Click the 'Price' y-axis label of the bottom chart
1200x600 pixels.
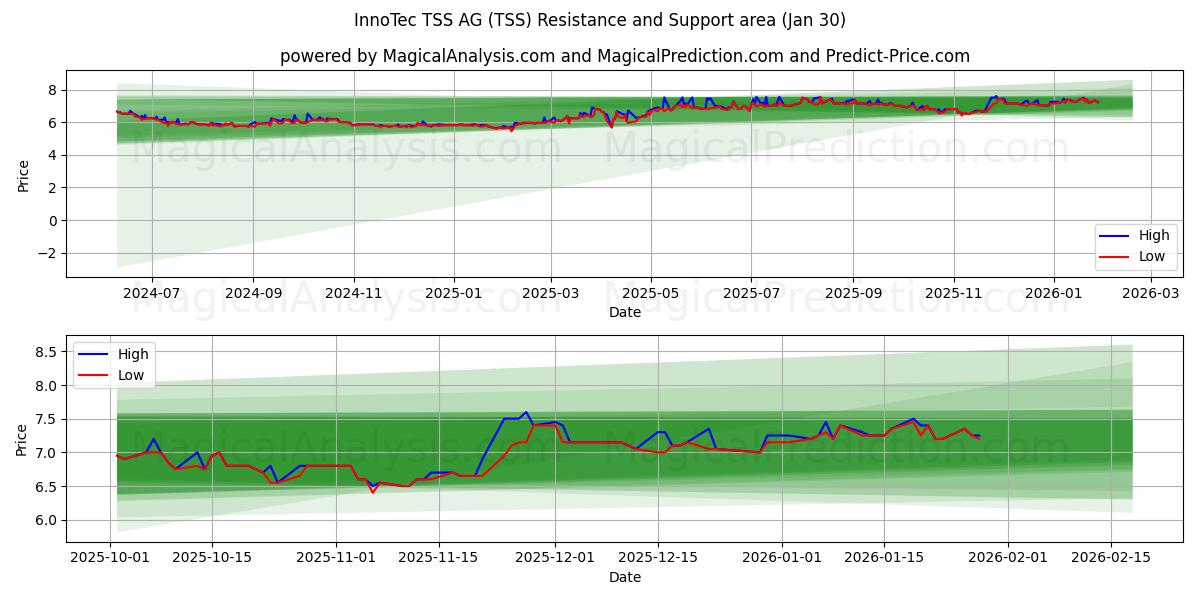(23, 438)
